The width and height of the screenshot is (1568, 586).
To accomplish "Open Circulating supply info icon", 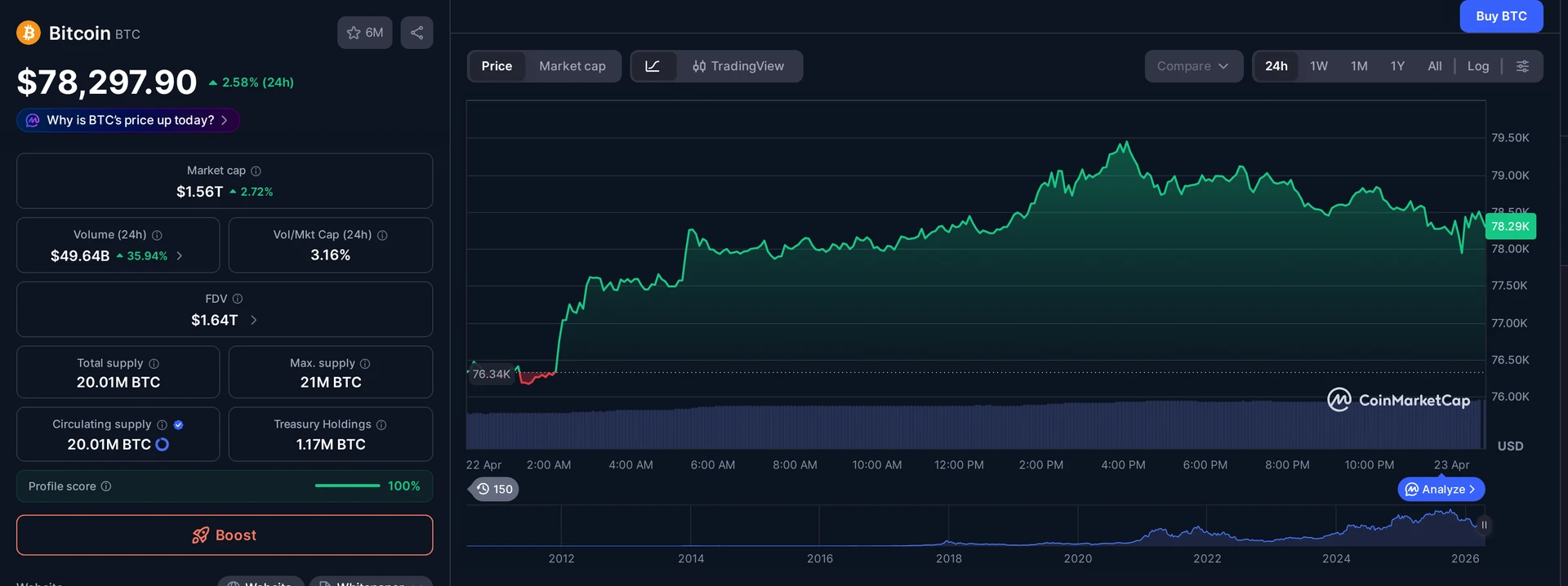I will click(x=162, y=424).
